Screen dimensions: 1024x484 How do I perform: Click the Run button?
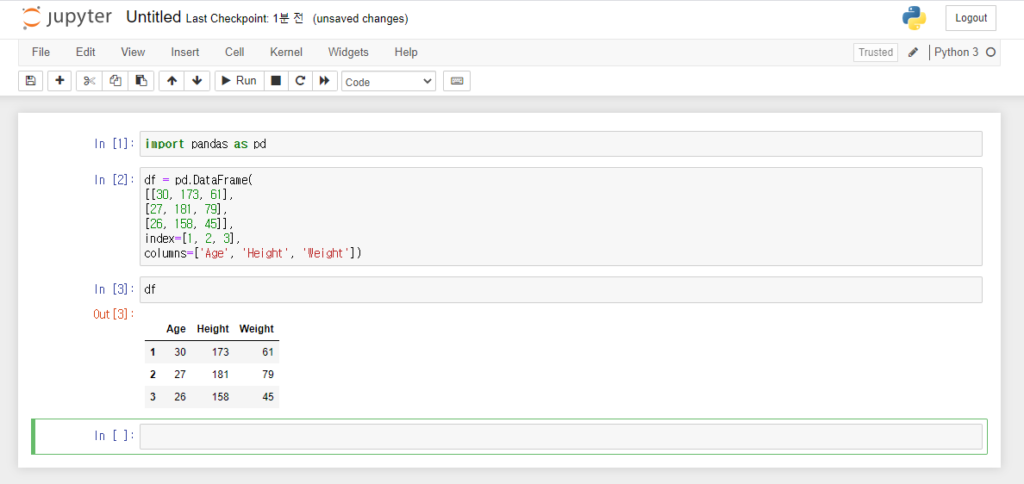pyautogui.click(x=240, y=81)
